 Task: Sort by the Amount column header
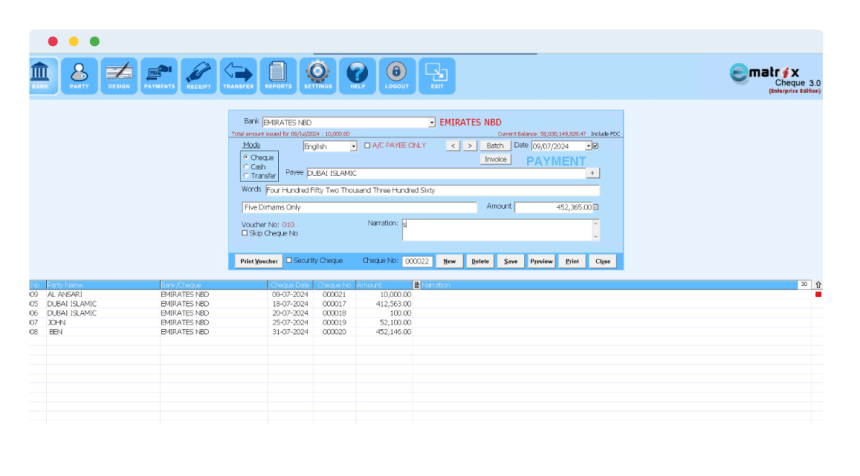click(384, 285)
